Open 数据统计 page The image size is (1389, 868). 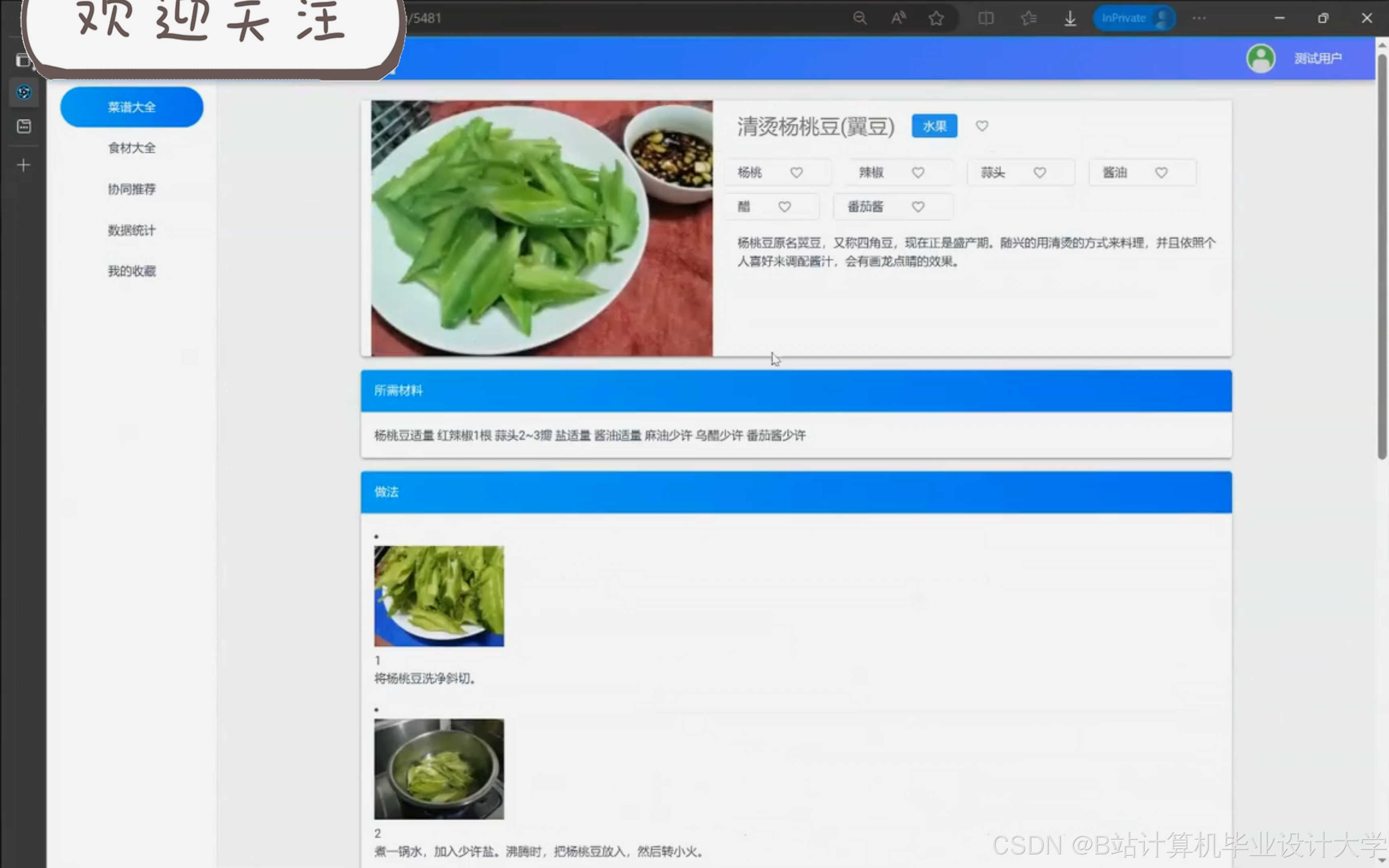pos(131,230)
